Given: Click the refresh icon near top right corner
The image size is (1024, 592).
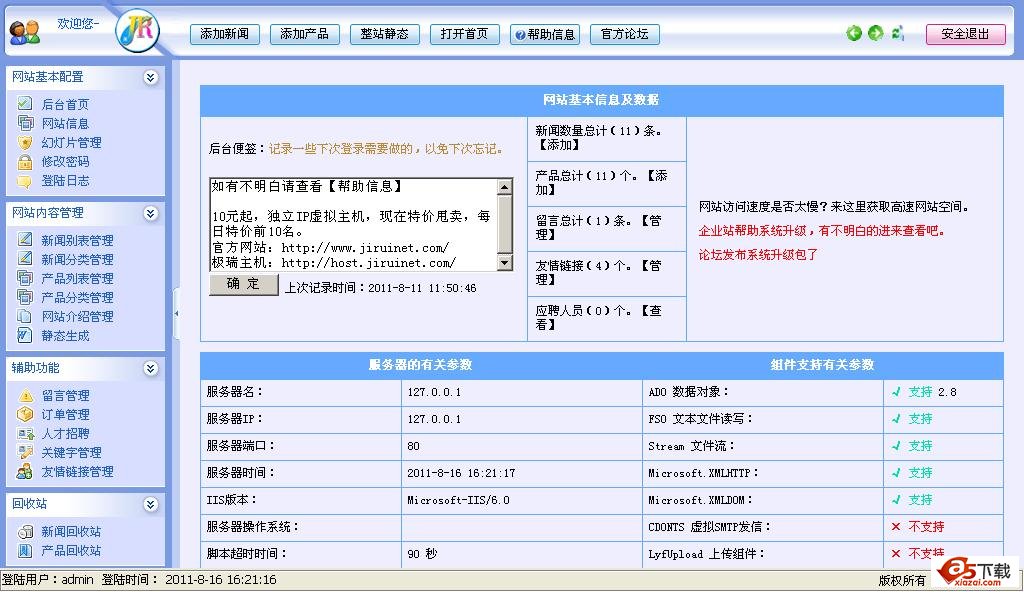Looking at the screenshot, I should click(x=896, y=33).
